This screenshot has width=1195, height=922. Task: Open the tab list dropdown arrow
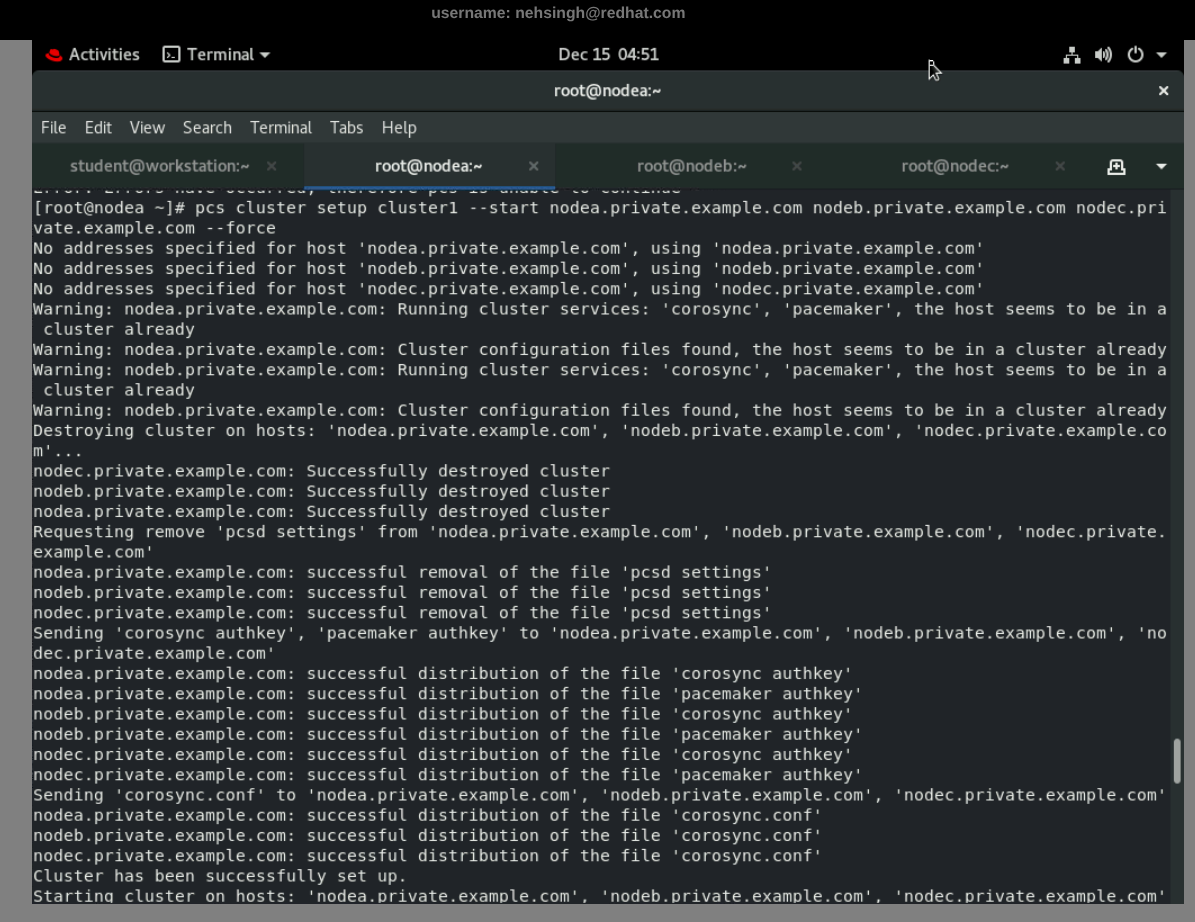coord(1161,166)
